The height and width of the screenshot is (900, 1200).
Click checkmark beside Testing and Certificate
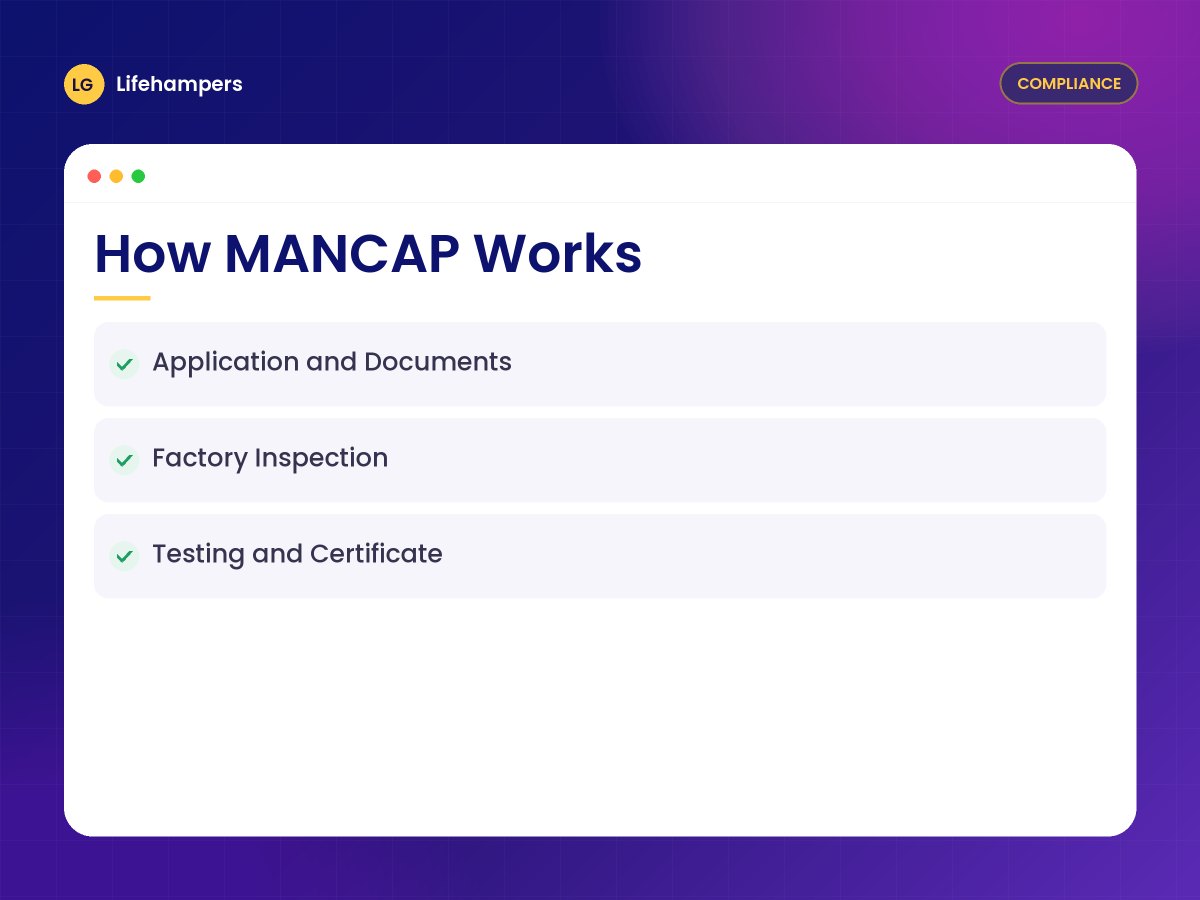[124, 556]
